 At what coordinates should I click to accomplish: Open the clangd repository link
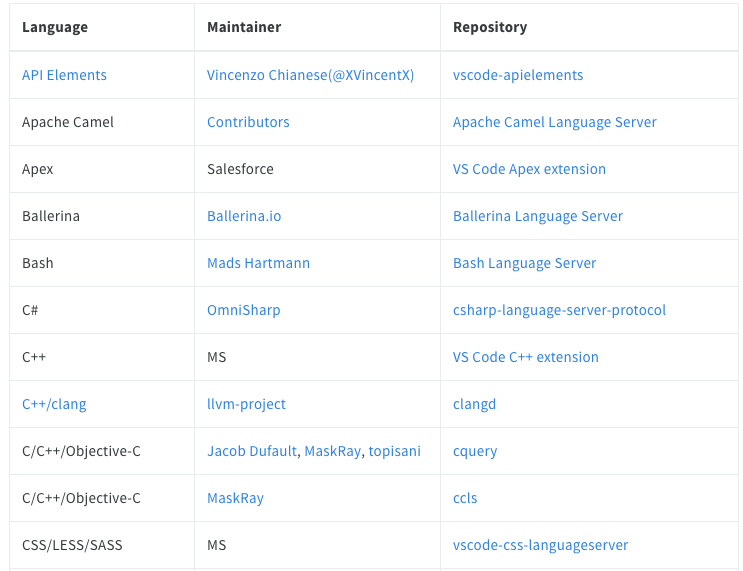tap(474, 404)
